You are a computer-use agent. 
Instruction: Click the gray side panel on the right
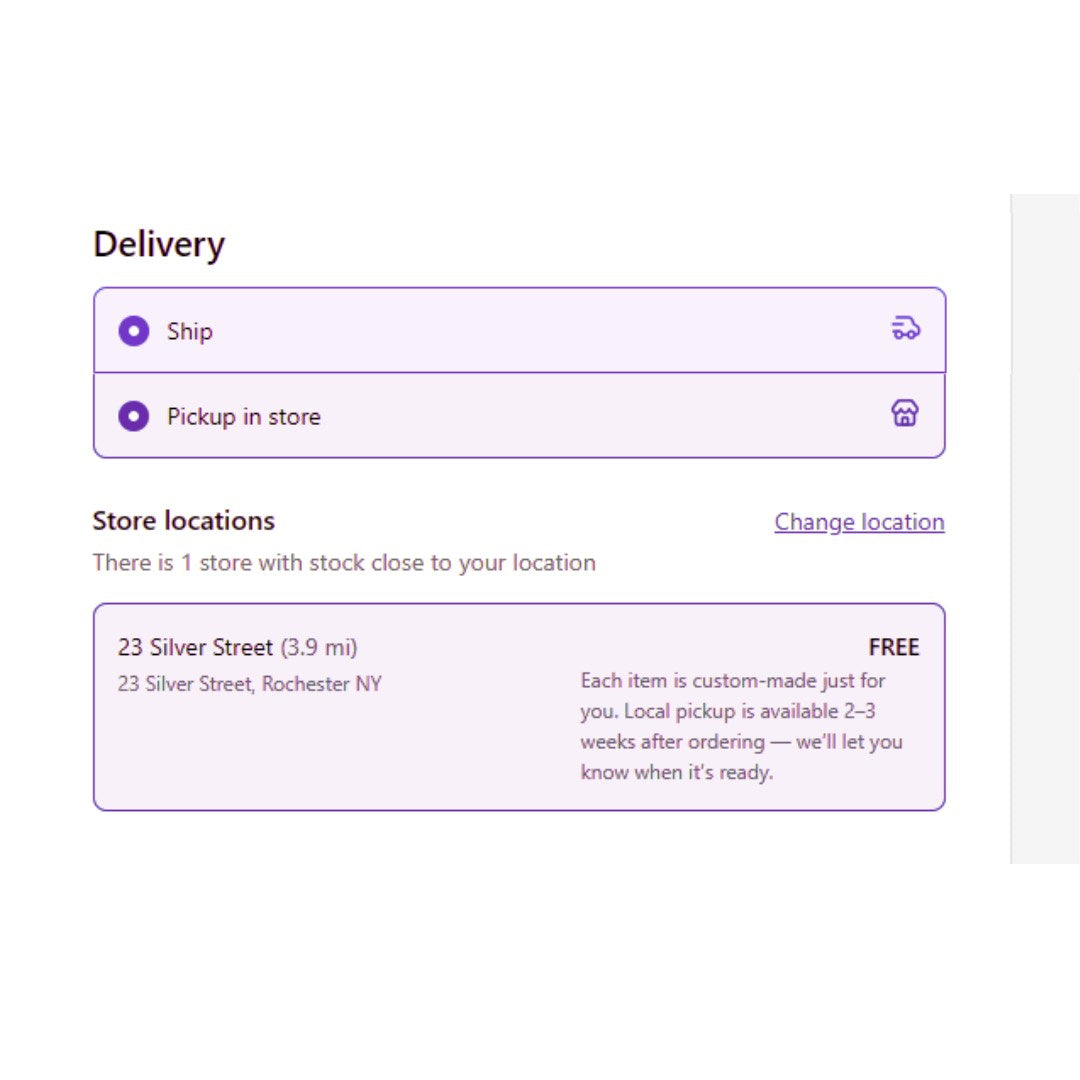pos(1045,528)
